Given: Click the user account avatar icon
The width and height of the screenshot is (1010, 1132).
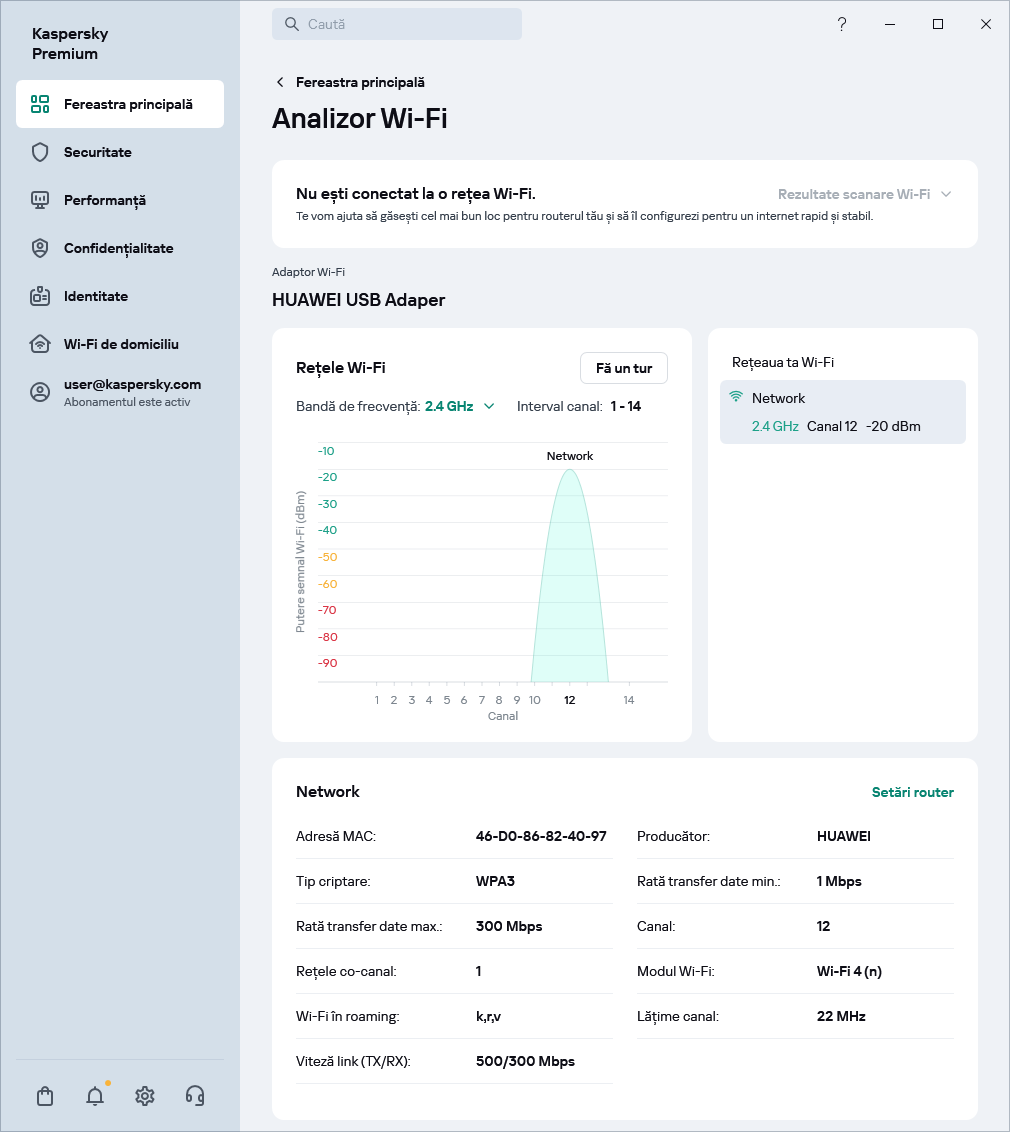Looking at the screenshot, I should [40, 392].
